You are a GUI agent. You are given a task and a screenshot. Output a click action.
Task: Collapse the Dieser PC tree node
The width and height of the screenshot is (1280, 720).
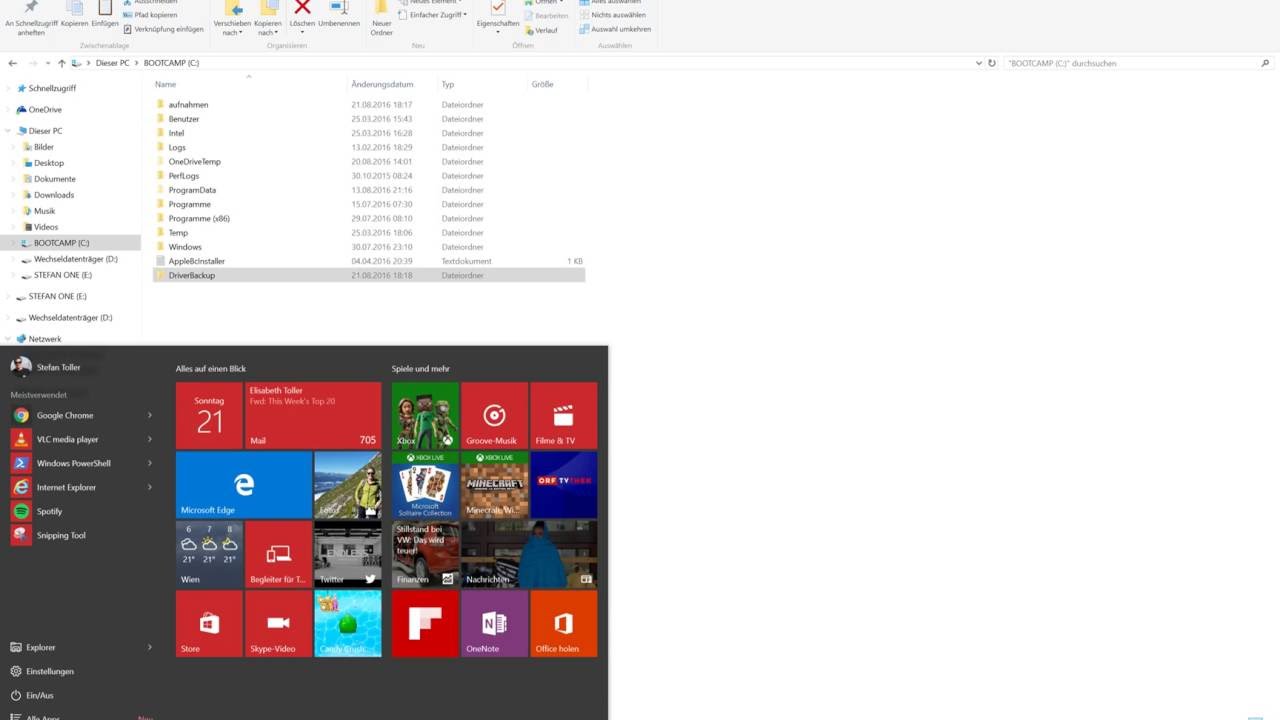point(8,131)
